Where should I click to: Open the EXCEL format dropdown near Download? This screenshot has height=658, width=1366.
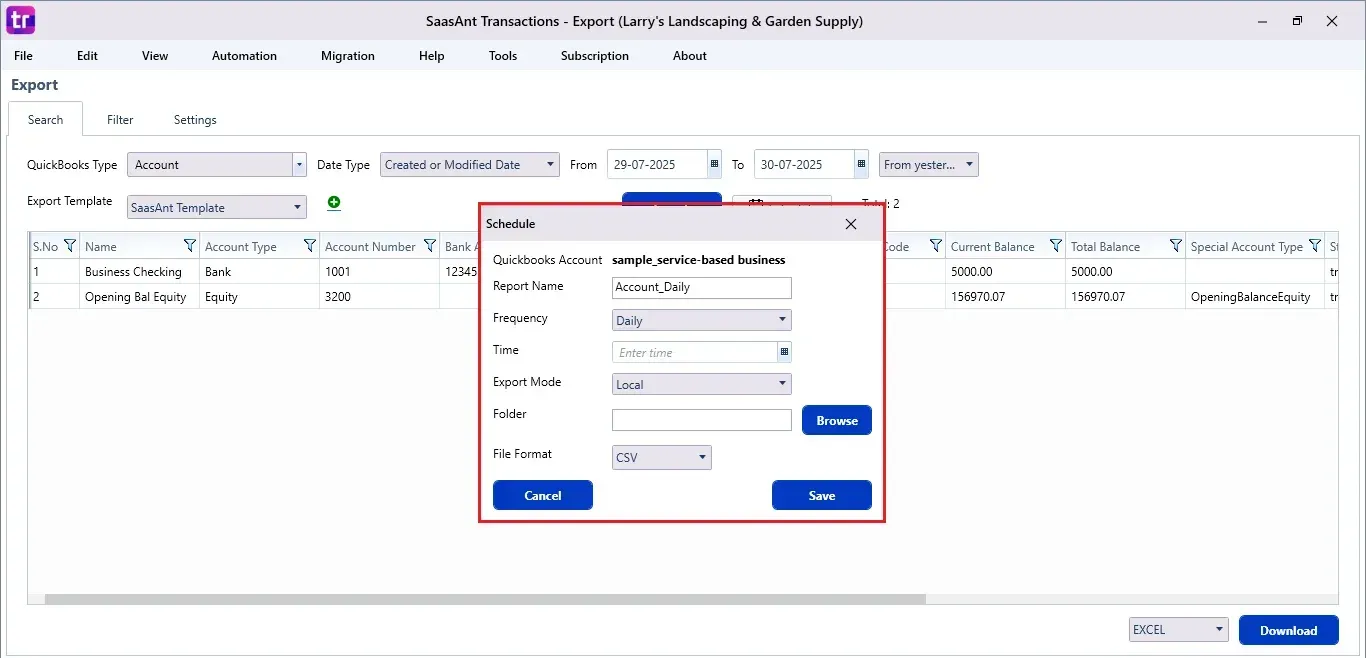[x=1178, y=630]
